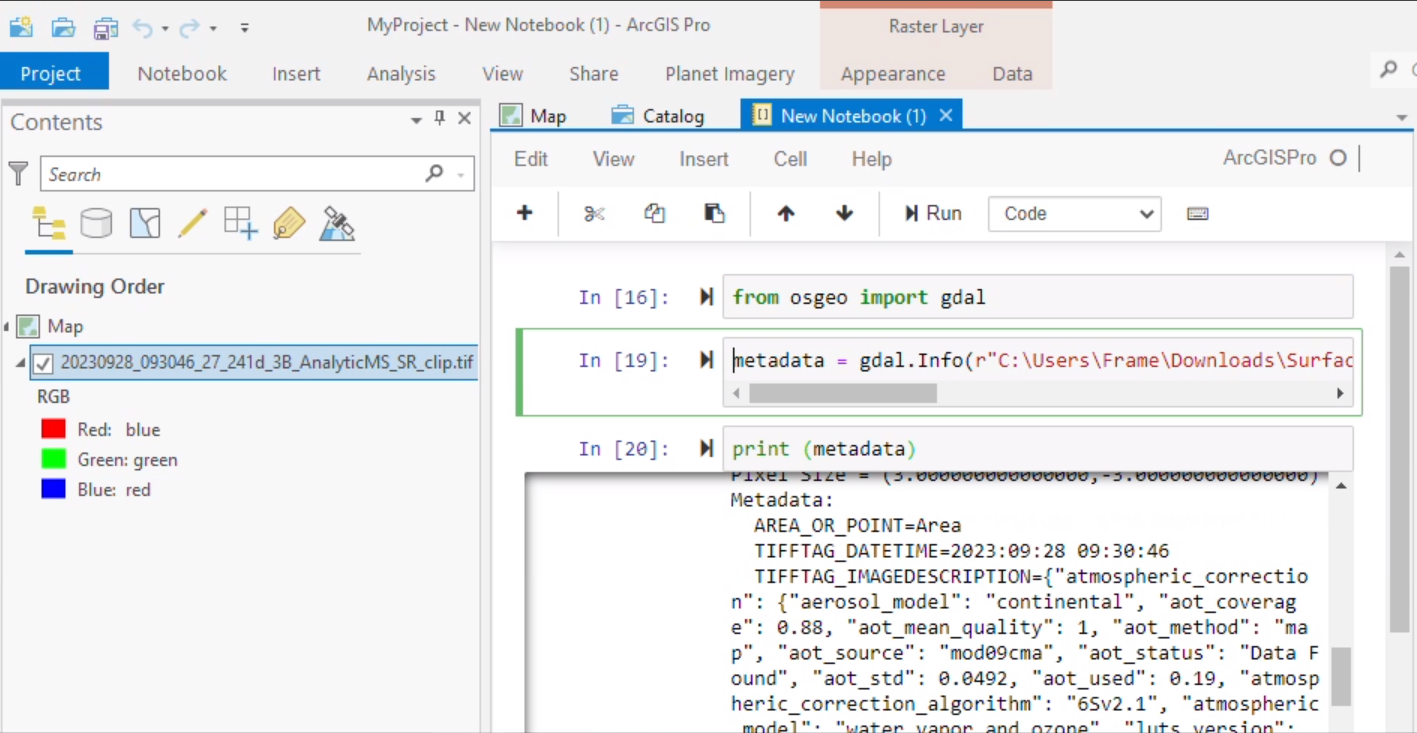Click the red color swatch for Red band

click(x=53, y=429)
